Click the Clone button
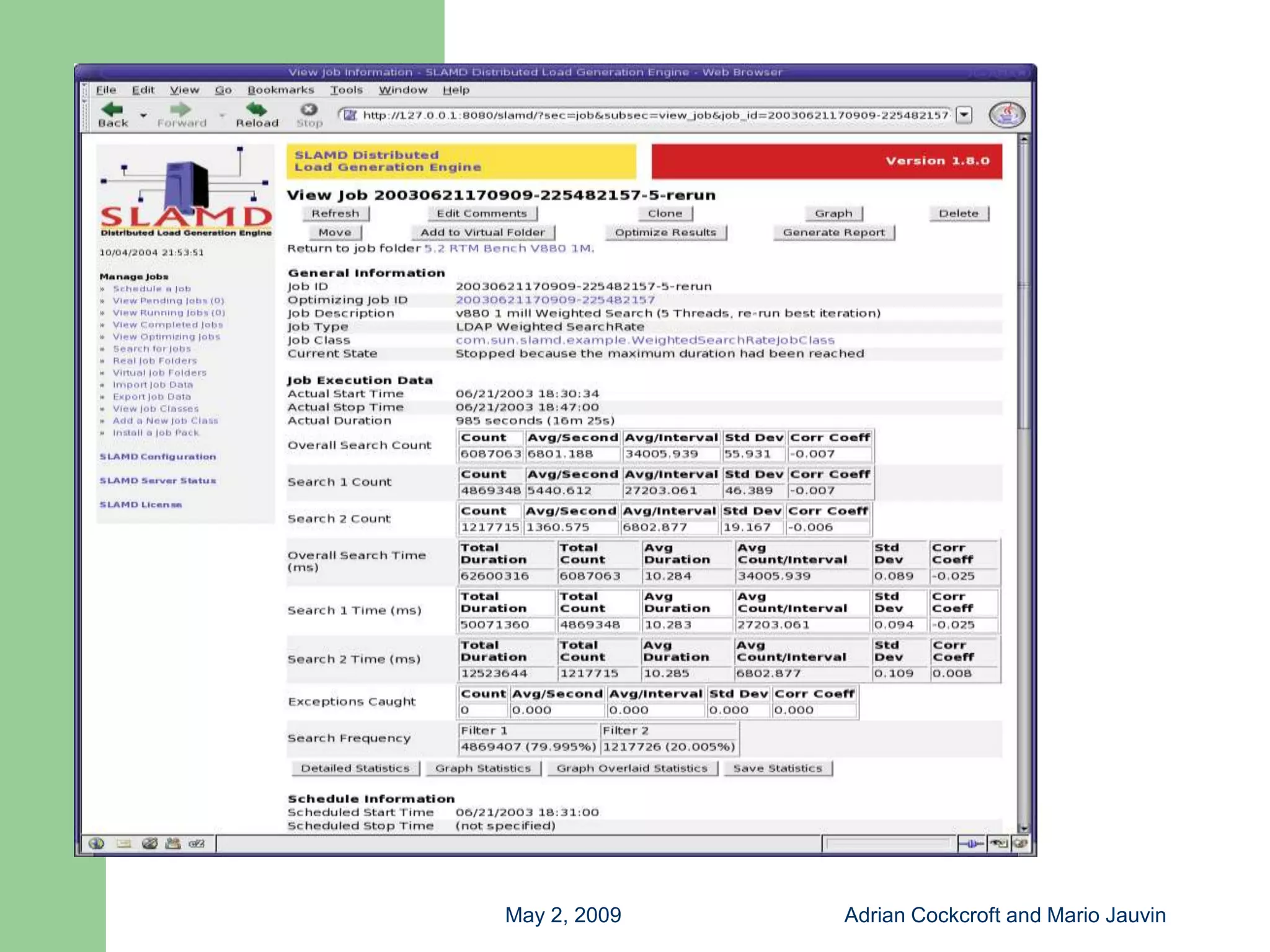 pos(665,213)
